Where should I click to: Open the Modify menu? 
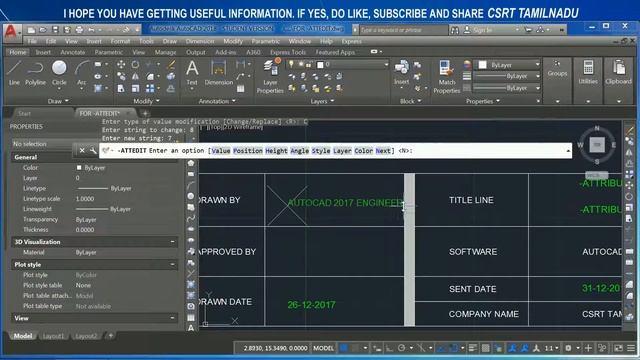coord(233,41)
